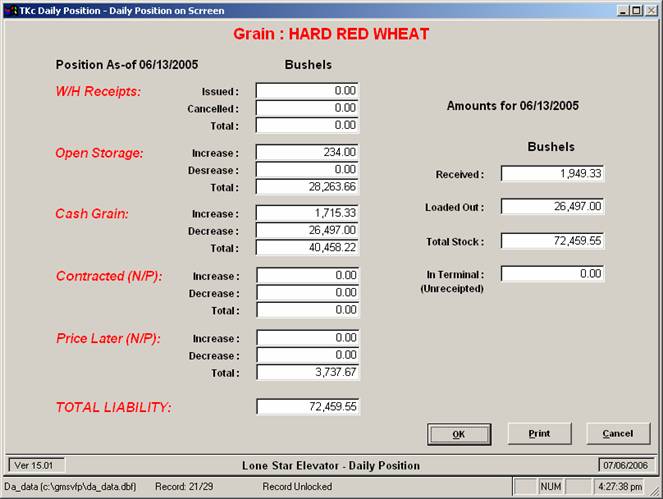
Task: Focus the Cash Grain Increase field
Action: (x=307, y=214)
